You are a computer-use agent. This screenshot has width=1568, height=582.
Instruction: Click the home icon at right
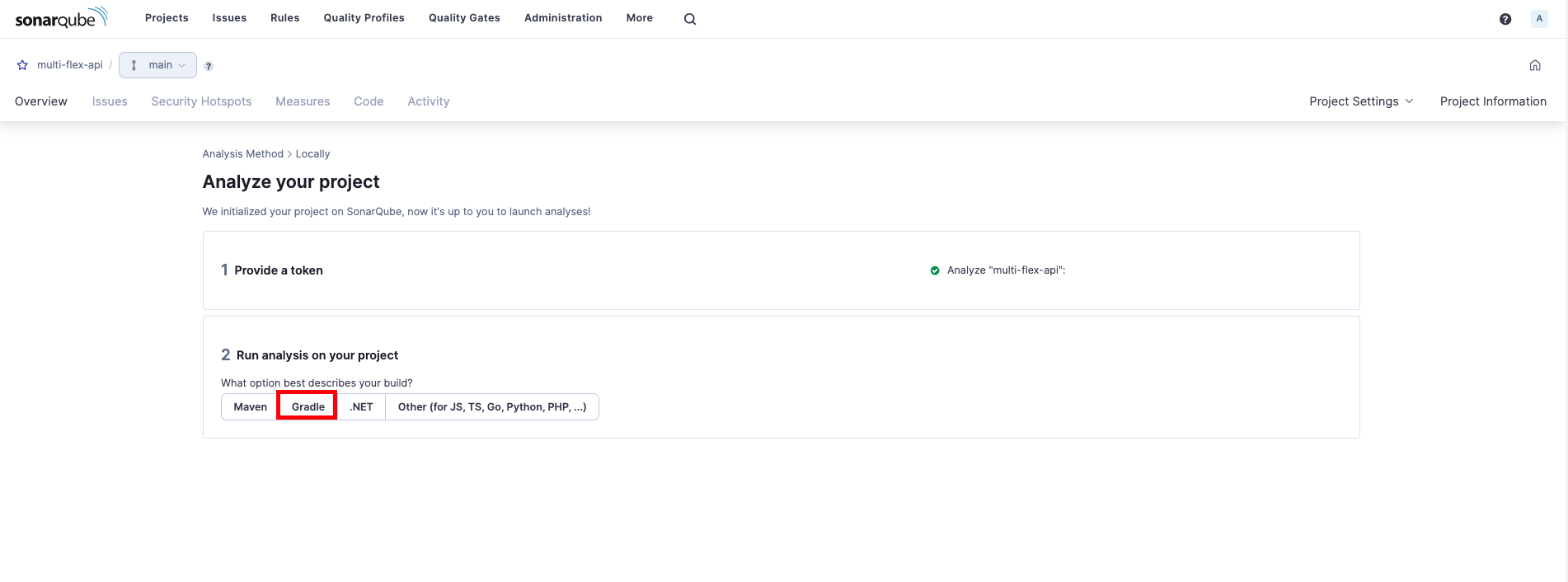[1535, 65]
